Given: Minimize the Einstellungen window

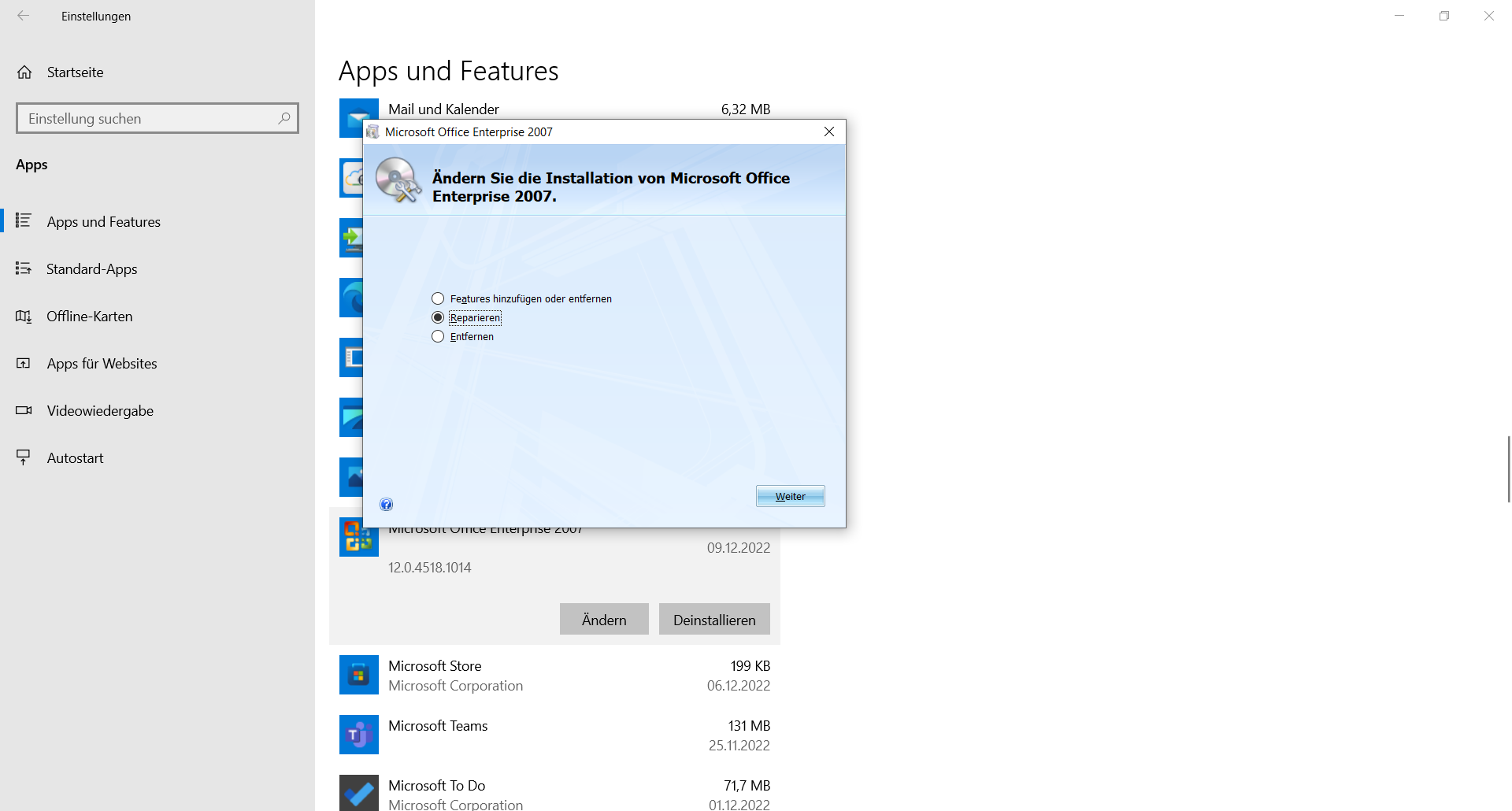Looking at the screenshot, I should 1399,16.
